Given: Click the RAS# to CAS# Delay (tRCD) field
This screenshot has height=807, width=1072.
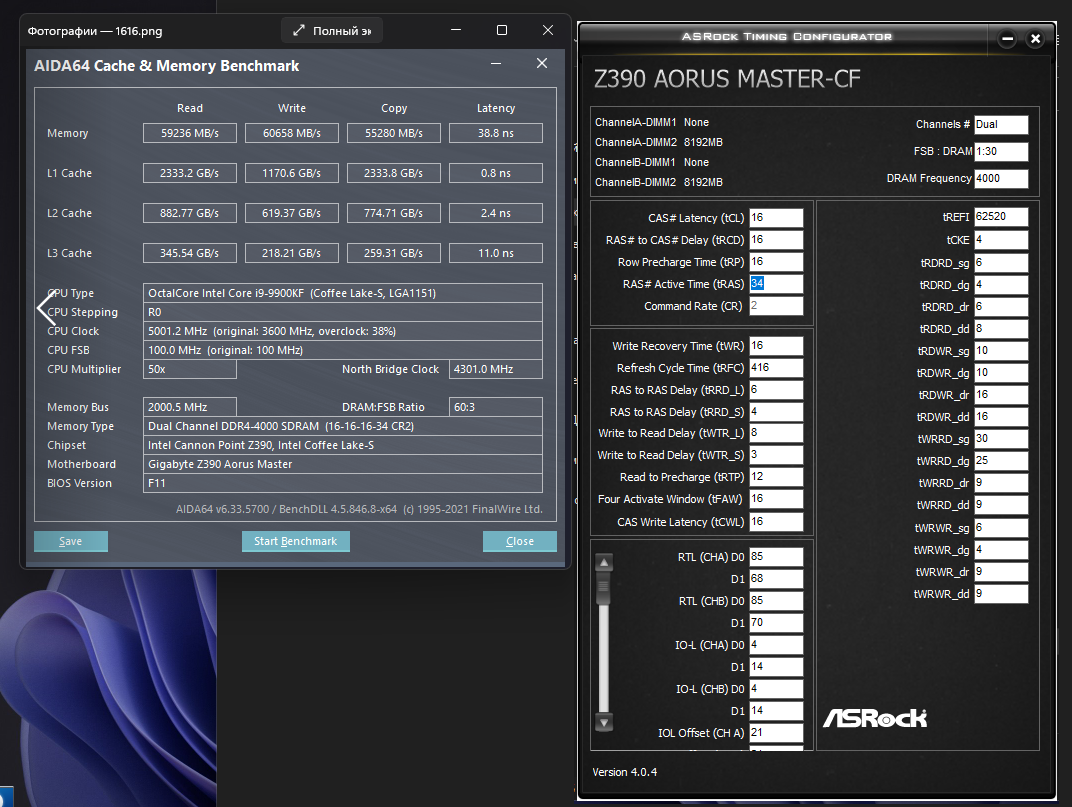Looking at the screenshot, I should 776,239.
